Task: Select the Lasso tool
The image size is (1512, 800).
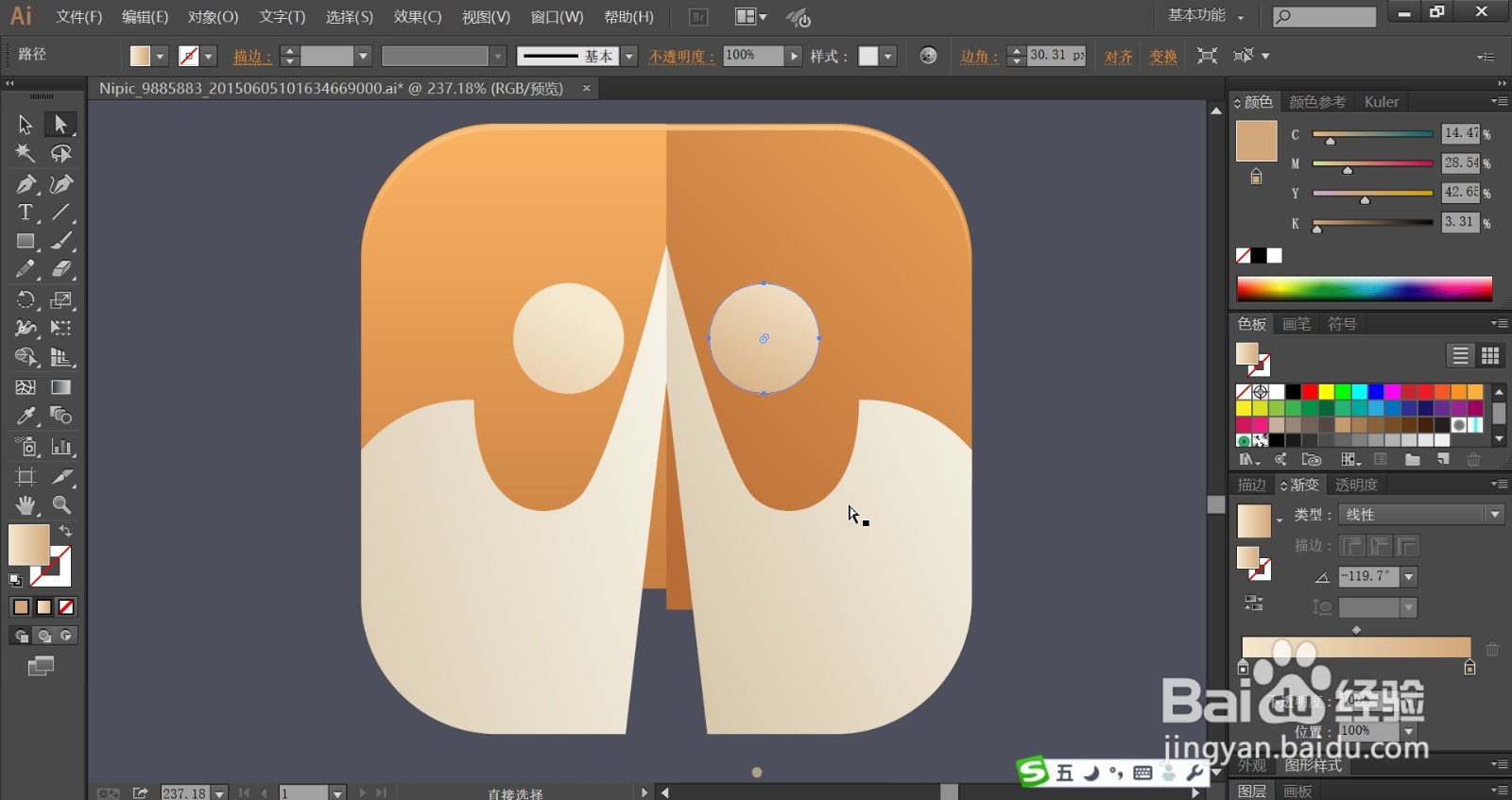Action: (60, 153)
